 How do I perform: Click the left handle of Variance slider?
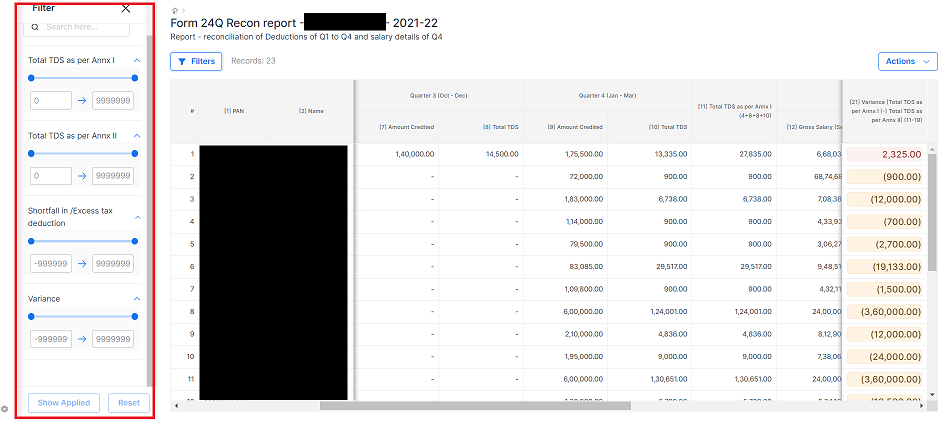(31, 316)
